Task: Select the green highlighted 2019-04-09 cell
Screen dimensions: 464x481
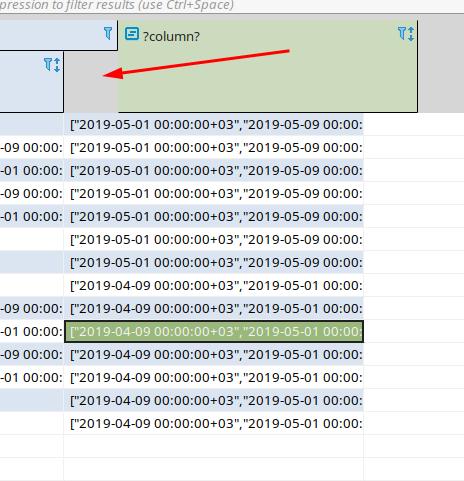Action: click(214, 331)
